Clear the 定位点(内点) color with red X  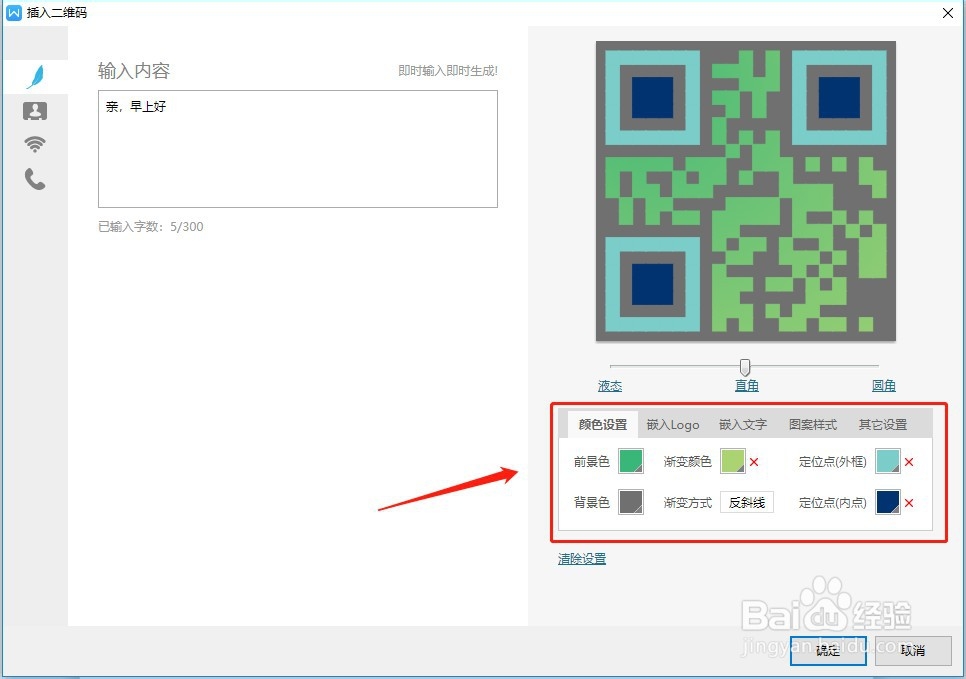click(x=909, y=503)
